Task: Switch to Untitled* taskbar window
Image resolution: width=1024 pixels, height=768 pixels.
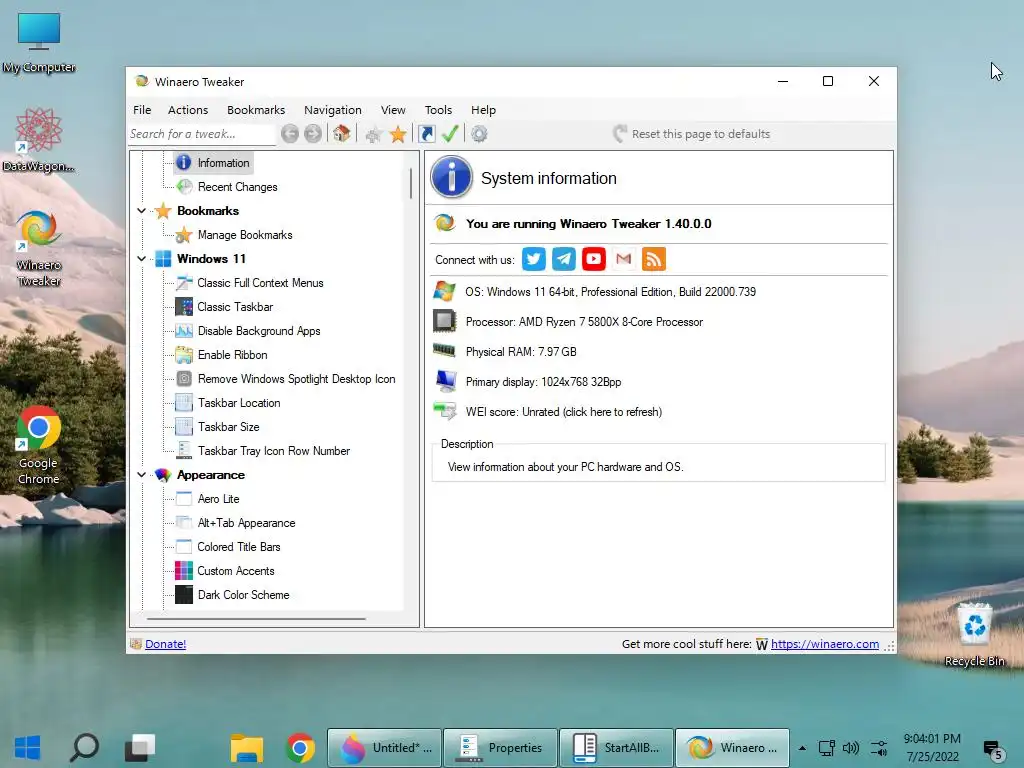Action: (384, 748)
